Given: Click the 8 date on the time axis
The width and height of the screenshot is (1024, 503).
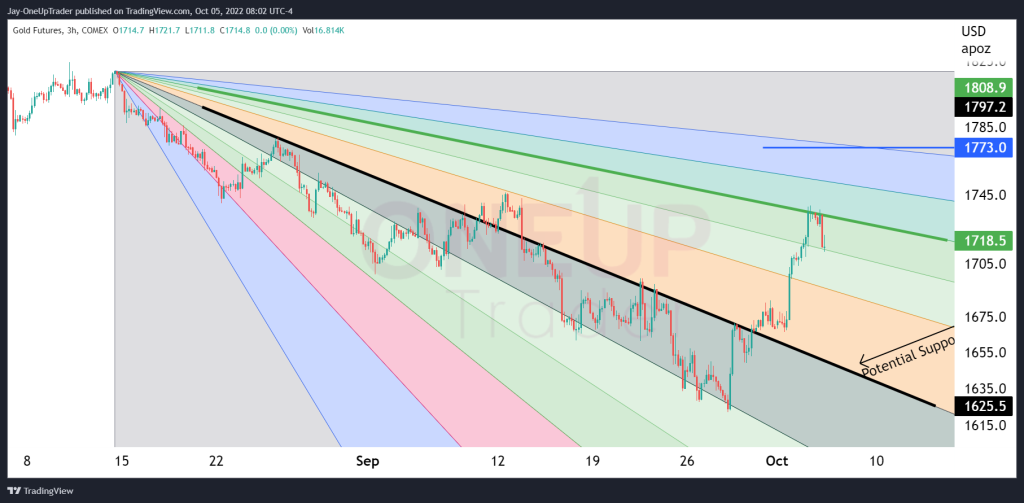Looking at the screenshot, I should click(x=27, y=461).
